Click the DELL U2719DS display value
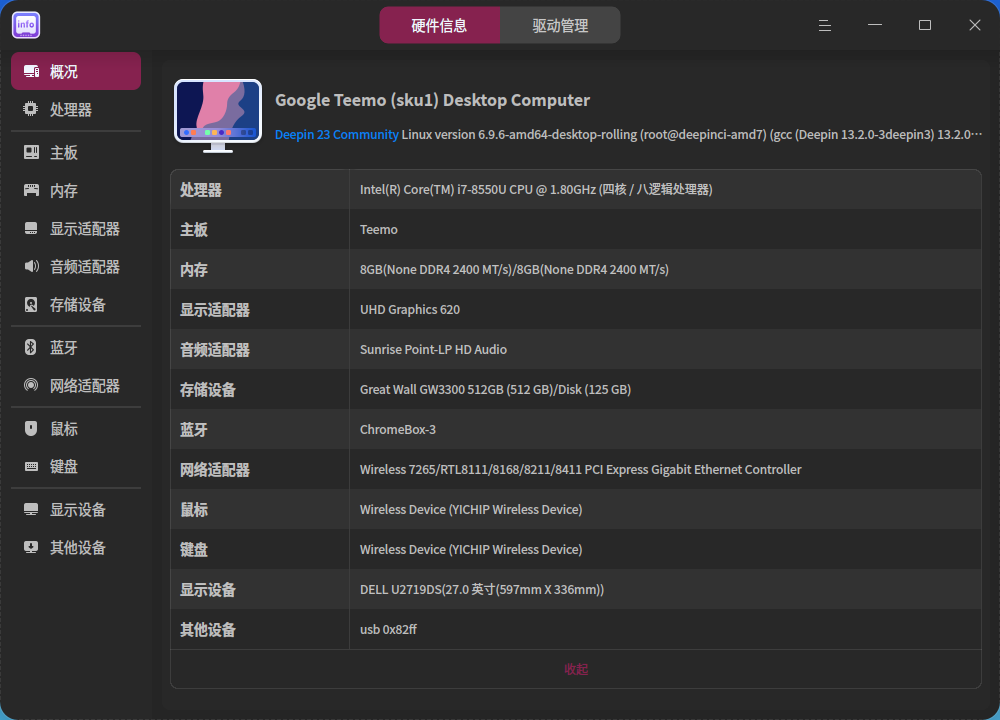 (482, 590)
